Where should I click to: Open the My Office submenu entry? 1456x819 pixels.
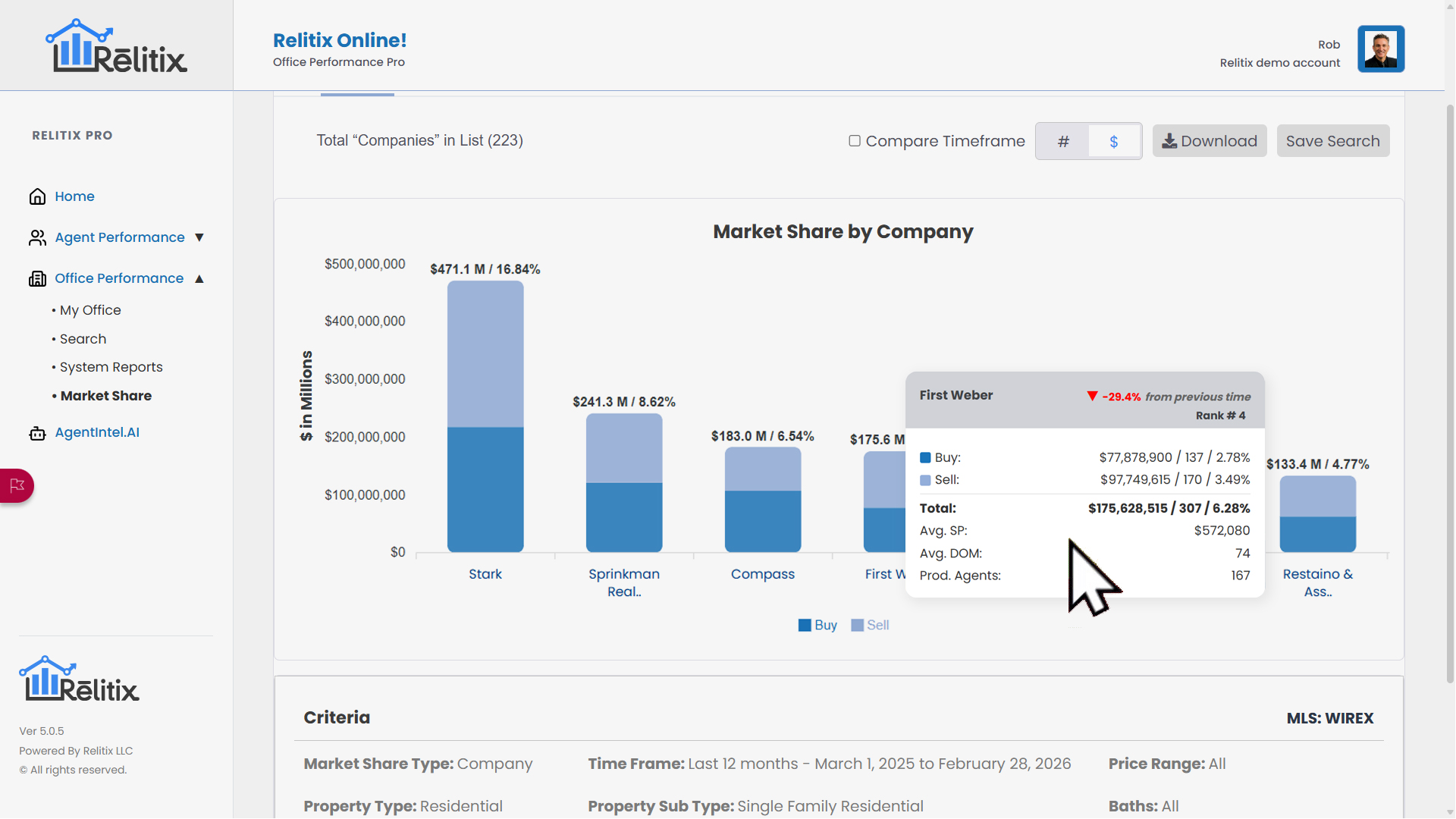click(x=89, y=310)
